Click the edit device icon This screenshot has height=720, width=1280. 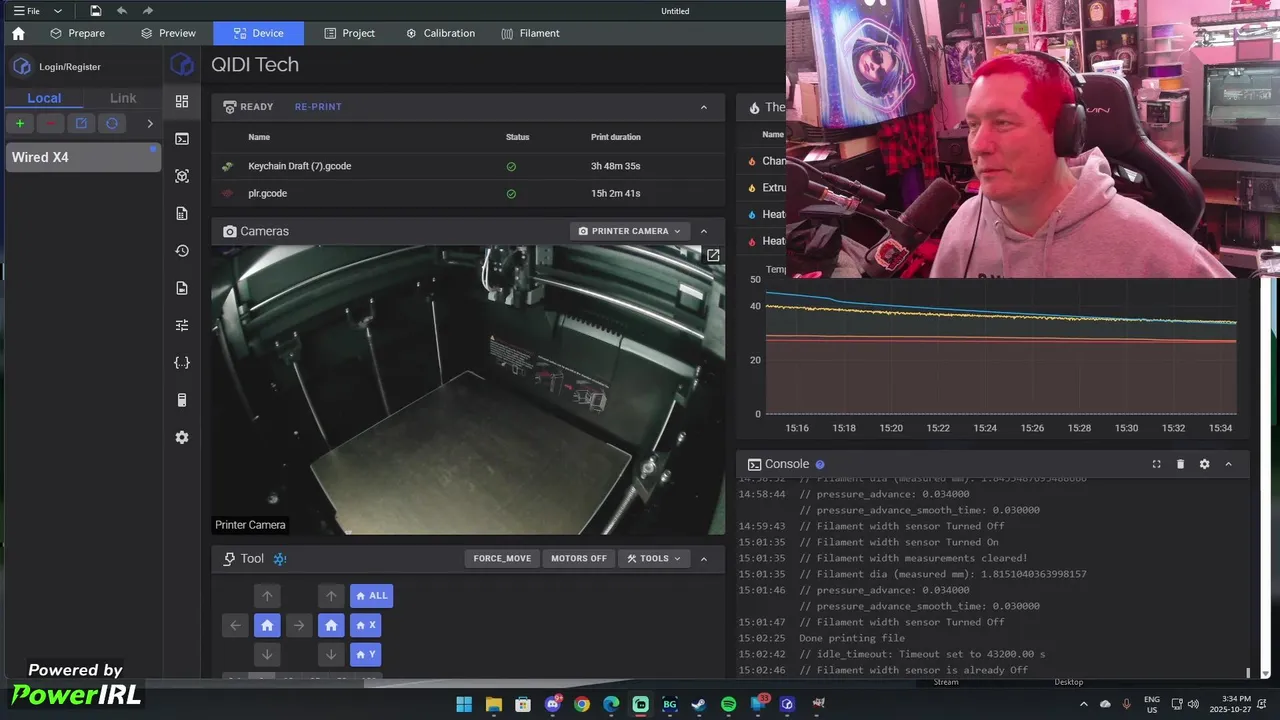point(81,123)
